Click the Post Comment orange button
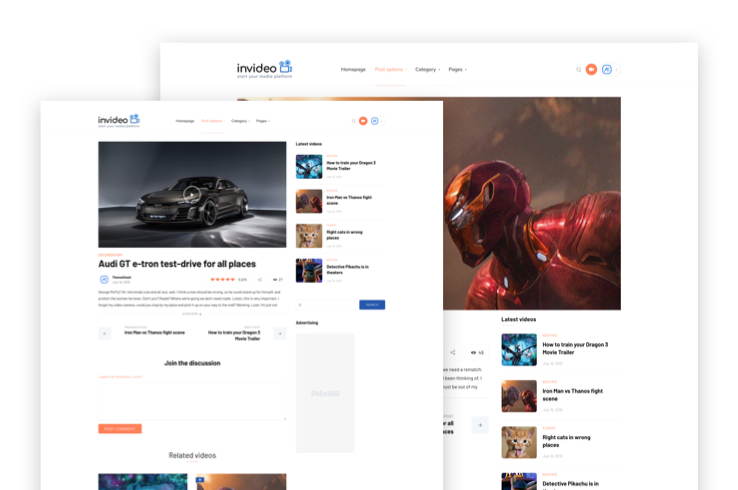 [x=120, y=429]
